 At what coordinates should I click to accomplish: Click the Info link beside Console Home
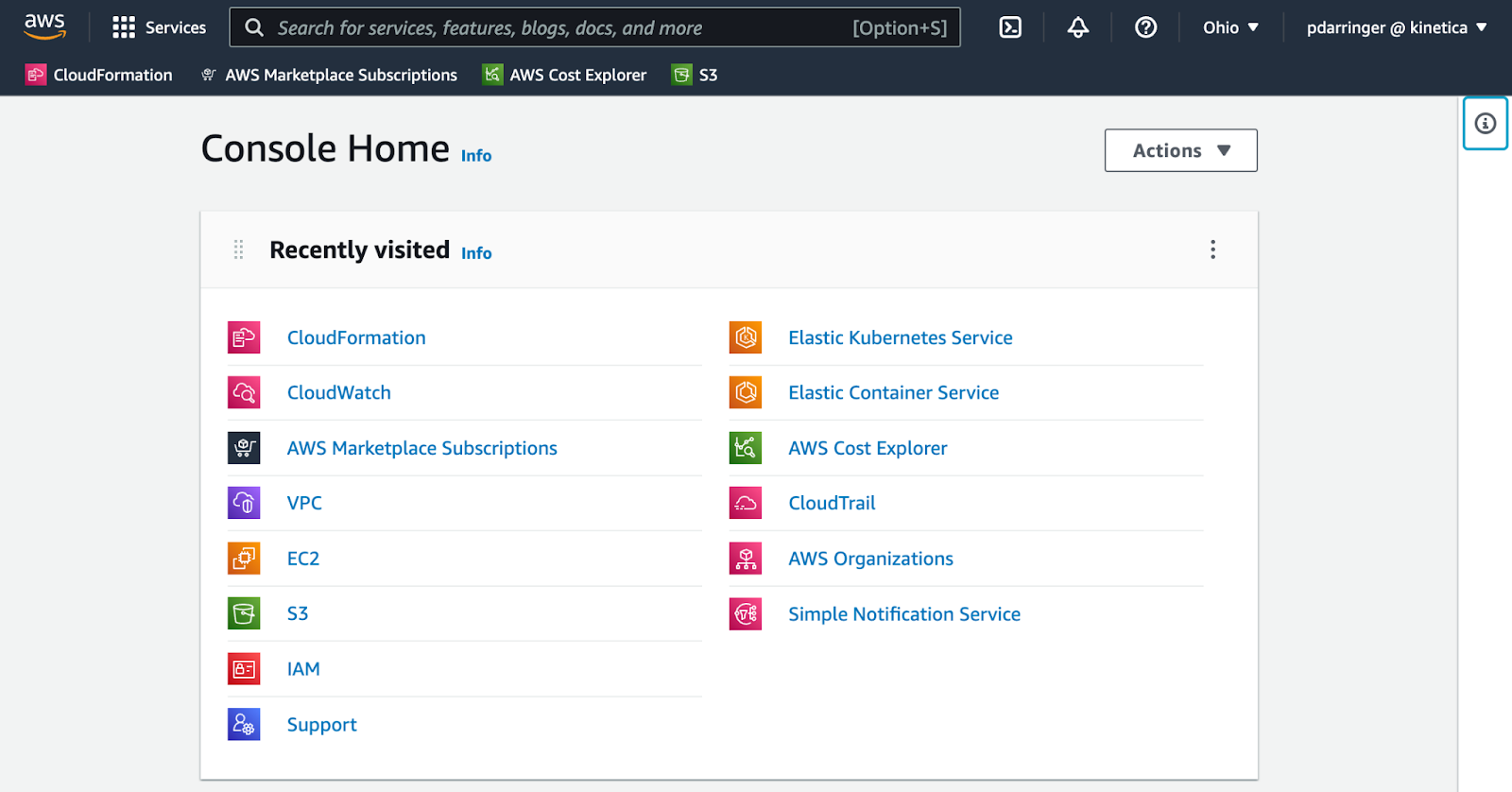476,156
